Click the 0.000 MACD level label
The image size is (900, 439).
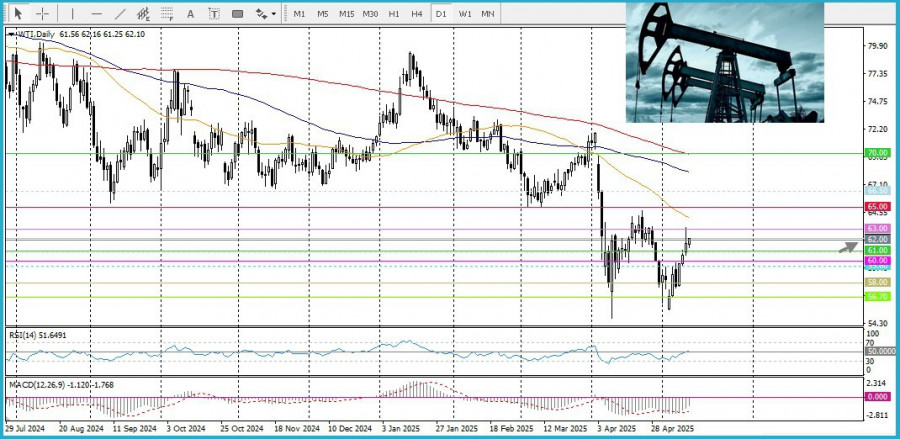[x=878, y=397]
